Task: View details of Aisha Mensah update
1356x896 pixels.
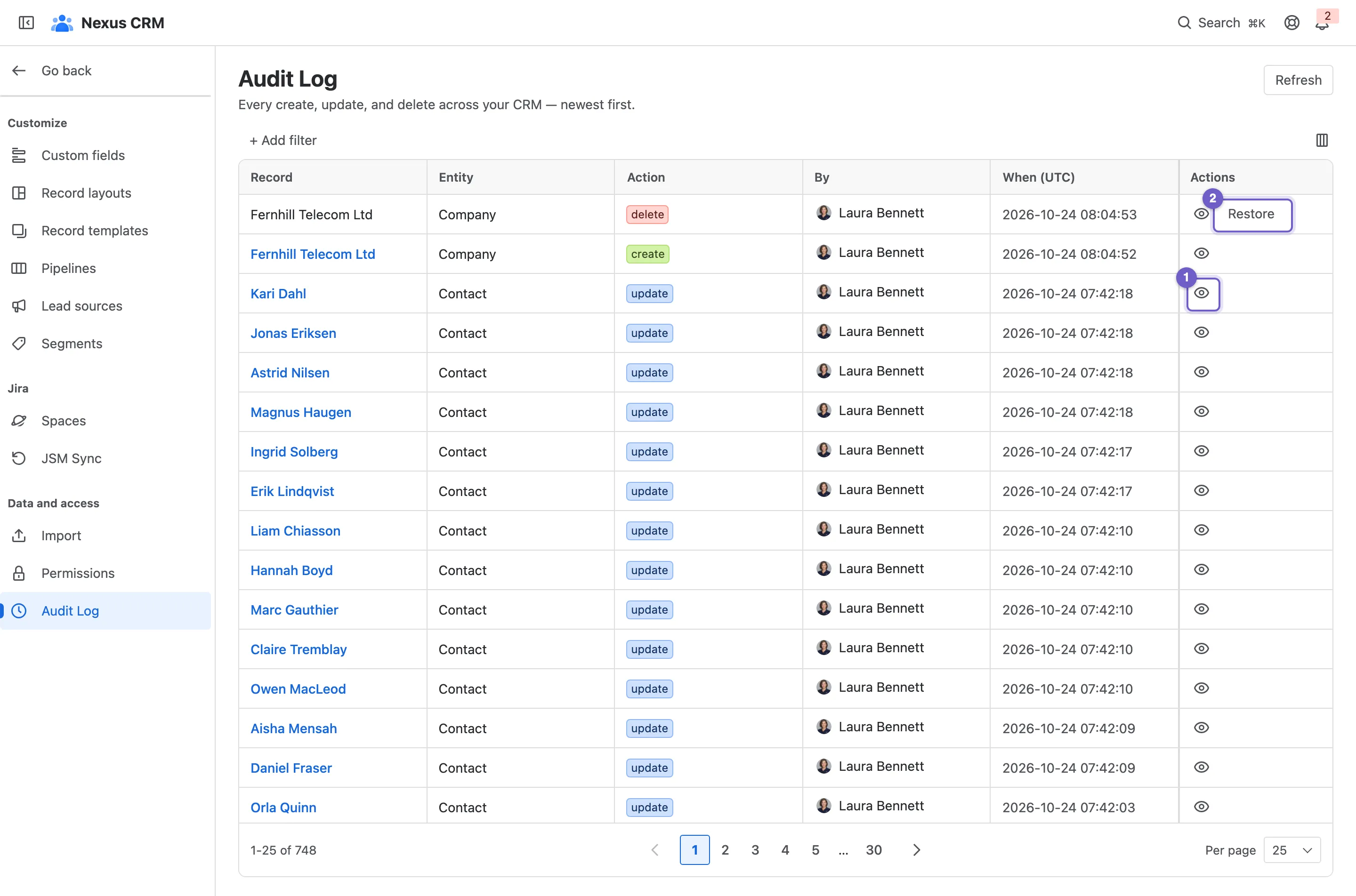Action: [x=1201, y=728]
